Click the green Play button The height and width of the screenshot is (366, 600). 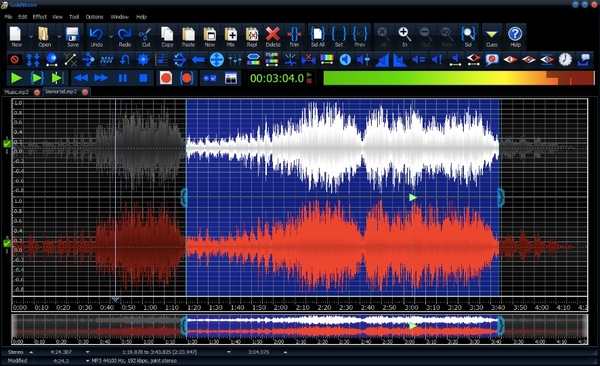coord(16,78)
